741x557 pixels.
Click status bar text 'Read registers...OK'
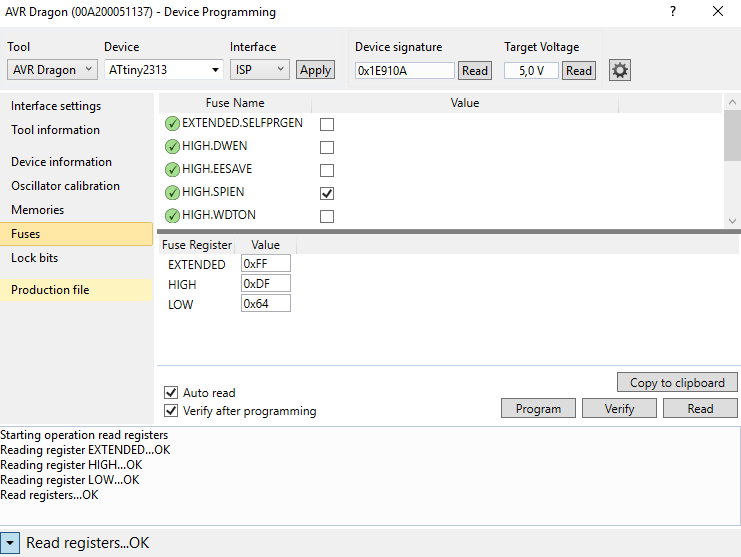tap(87, 543)
